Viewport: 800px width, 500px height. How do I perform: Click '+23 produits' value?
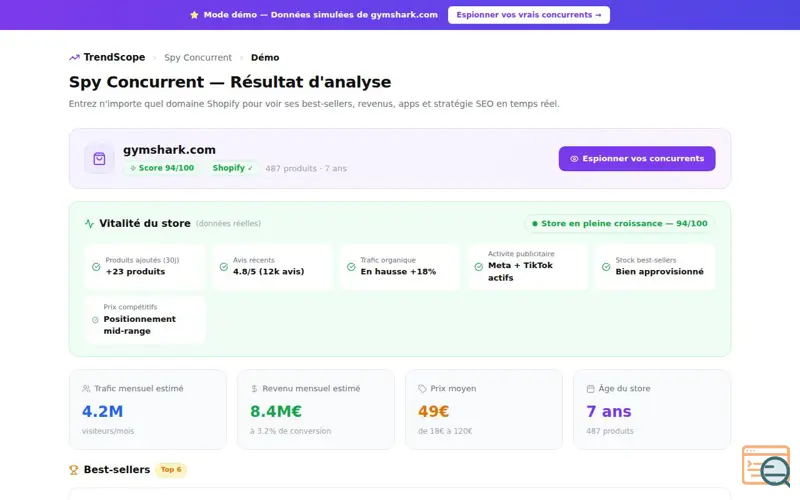(135, 271)
